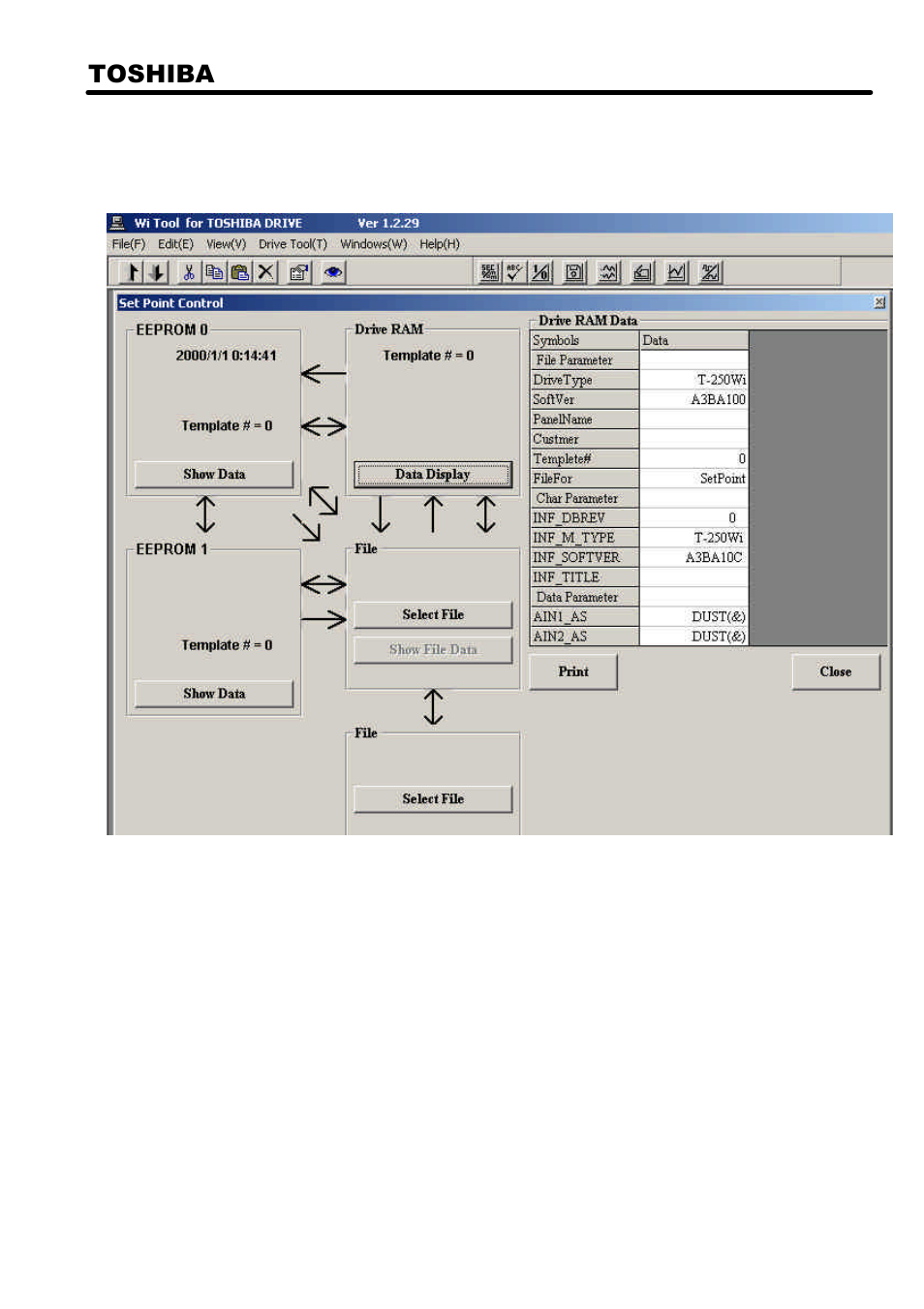Click the left arrow from Drive RAM to EEPROM 0

click(323, 373)
